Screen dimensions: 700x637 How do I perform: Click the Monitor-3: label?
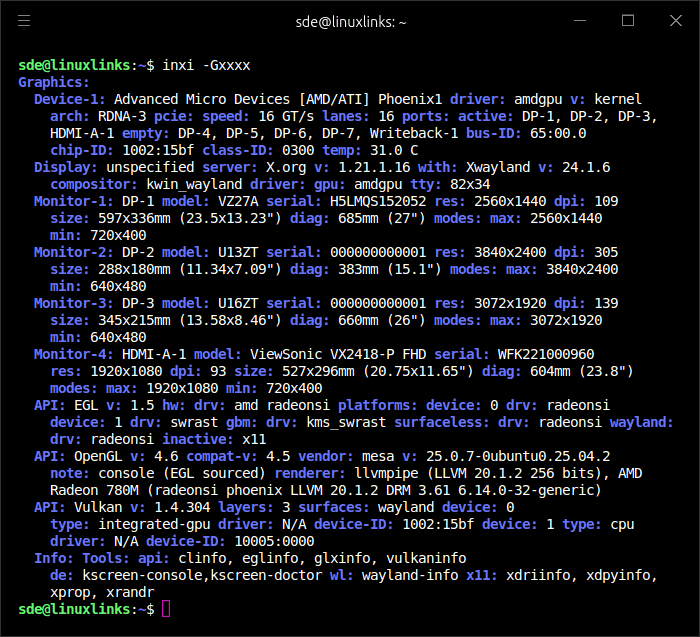pyautogui.click(x=74, y=303)
